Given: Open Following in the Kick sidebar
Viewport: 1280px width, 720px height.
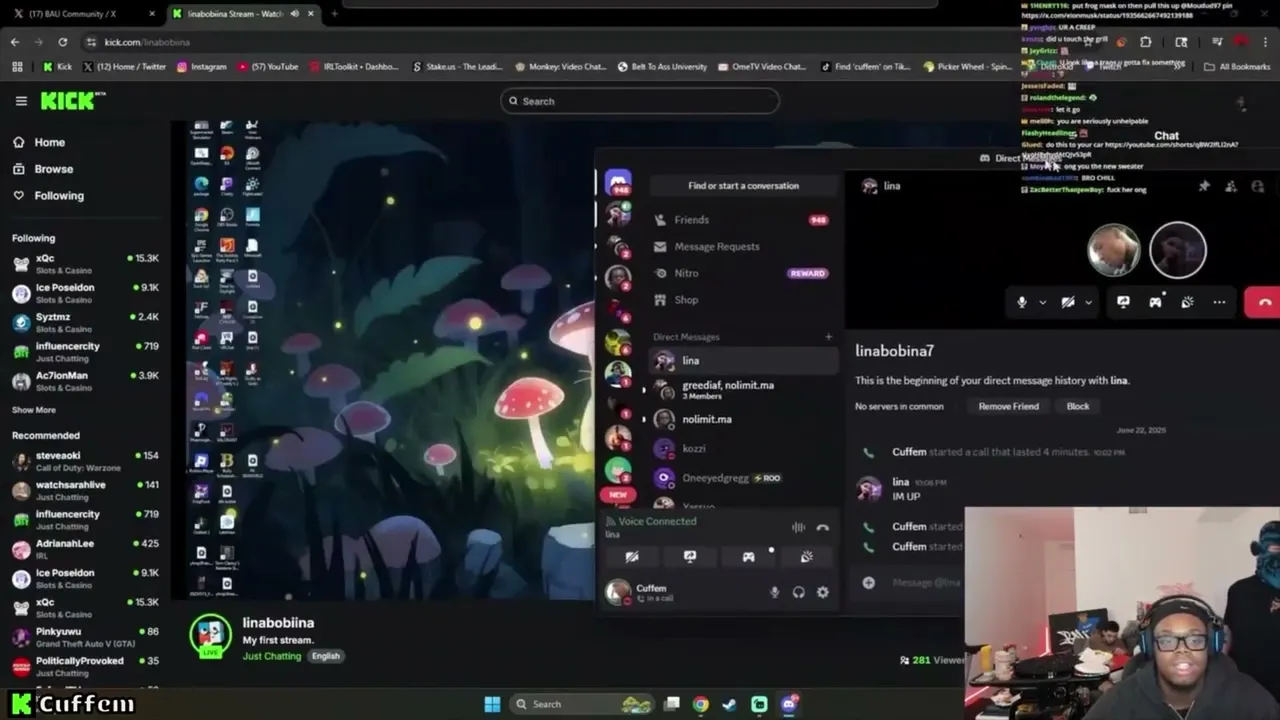Looking at the screenshot, I should pos(48,196).
